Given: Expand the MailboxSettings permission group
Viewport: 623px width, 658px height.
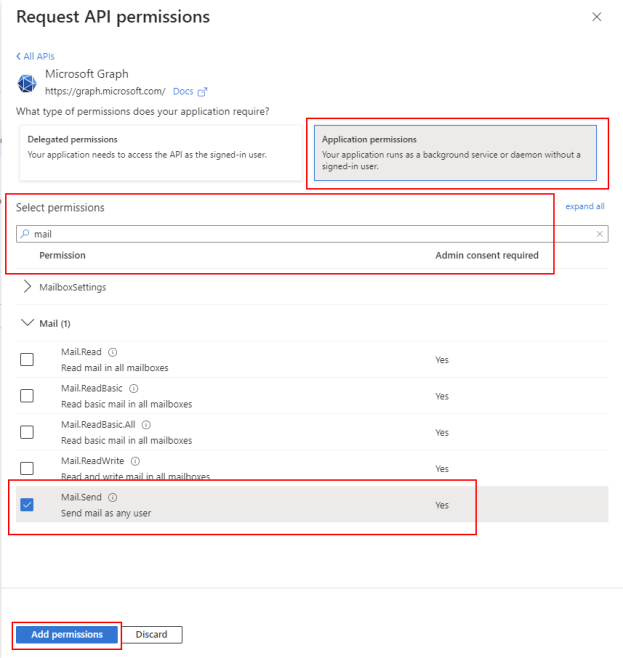Looking at the screenshot, I should 27,287.
